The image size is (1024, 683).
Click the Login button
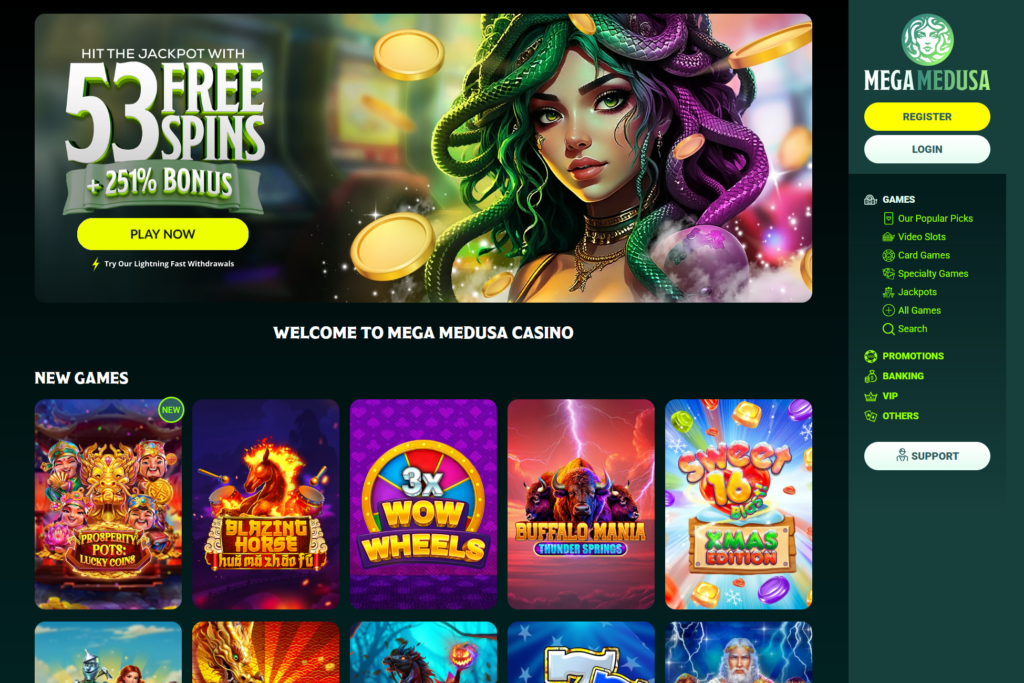coord(927,150)
